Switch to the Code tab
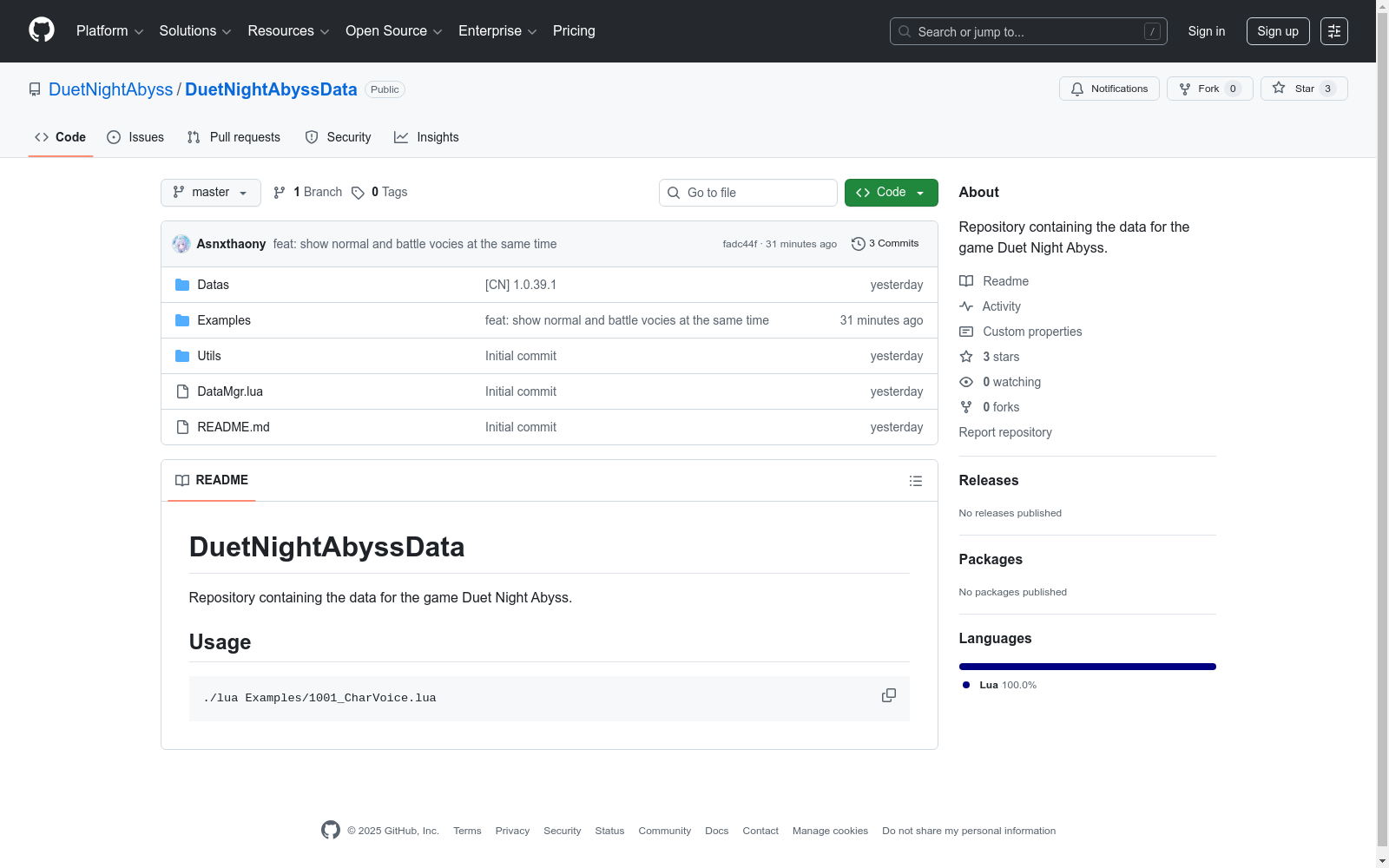The width and height of the screenshot is (1389, 868). (61, 137)
